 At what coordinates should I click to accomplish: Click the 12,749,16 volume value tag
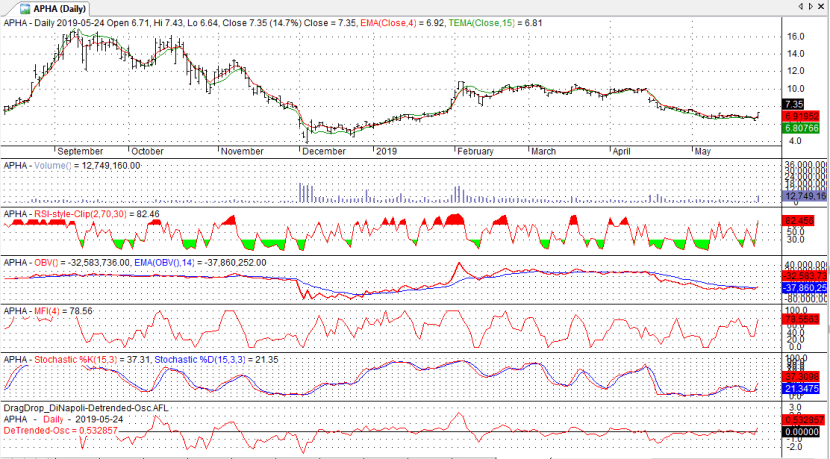pyautogui.click(x=804, y=196)
